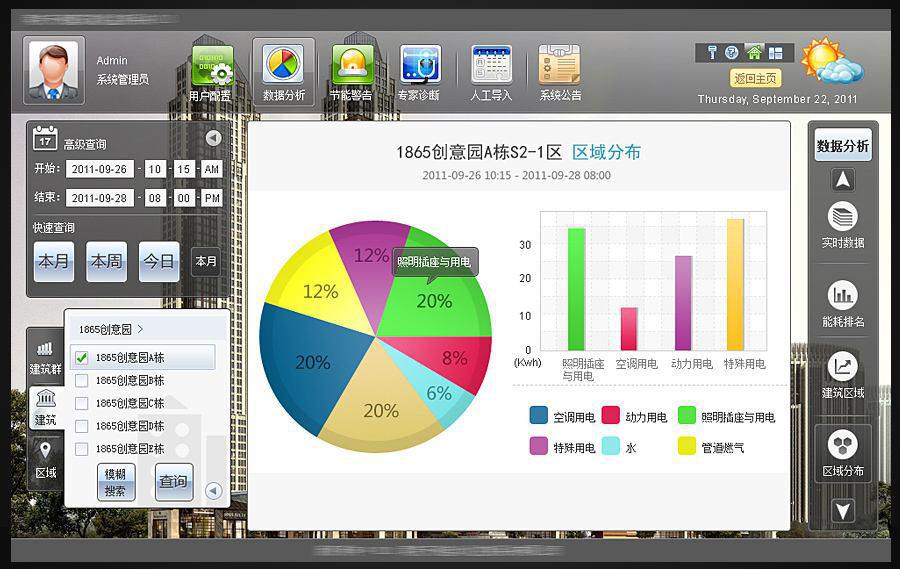Click the 查询 query button
This screenshot has height=569, width=900.
174,481
